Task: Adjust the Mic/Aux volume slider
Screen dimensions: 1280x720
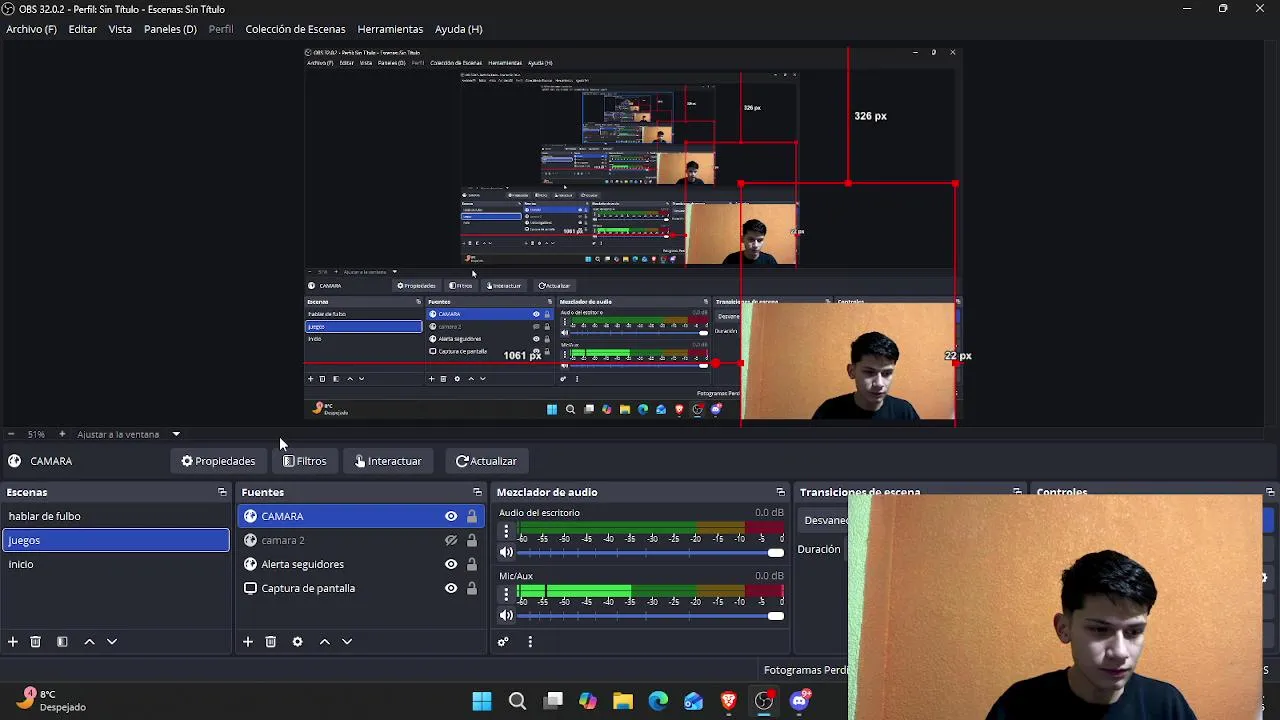Action: (651, 615)
